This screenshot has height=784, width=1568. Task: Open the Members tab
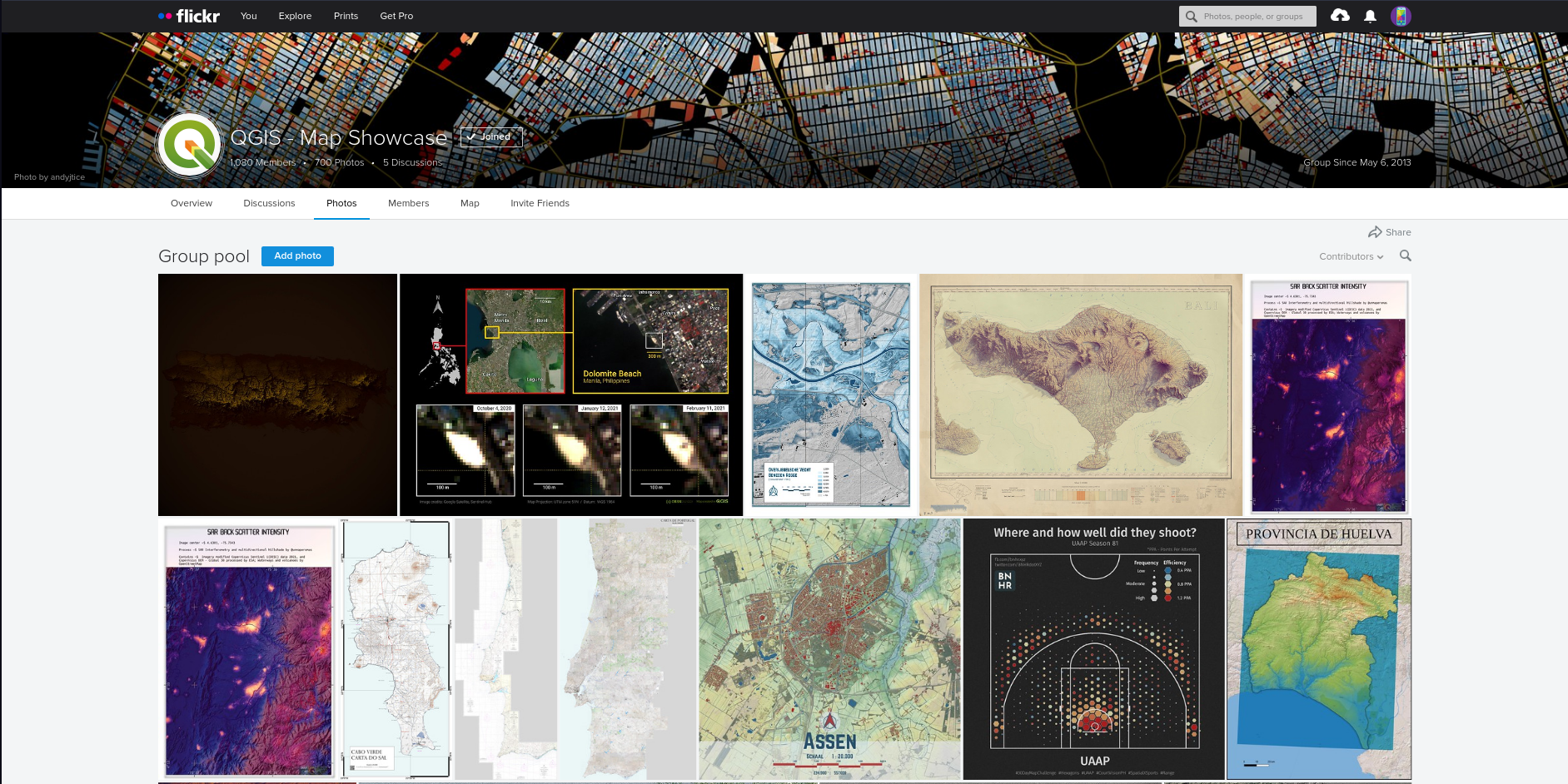point(408,203)
